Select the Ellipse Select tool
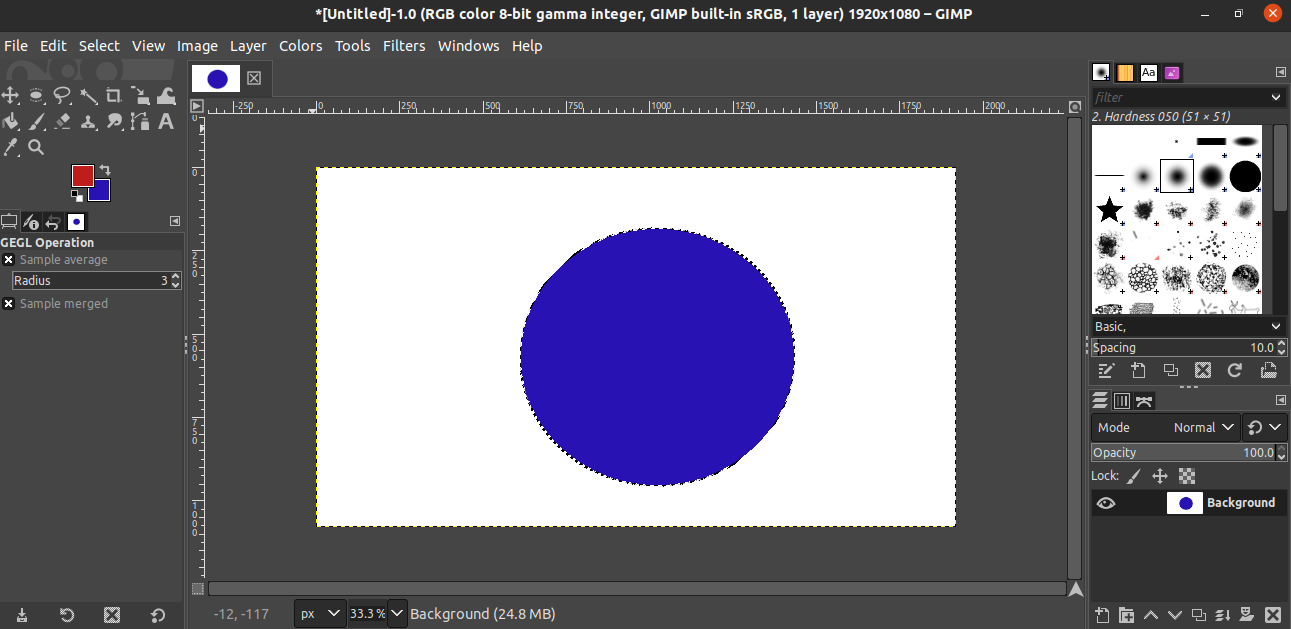The height and width of the screenshot is (629, 1291). tap(36, 96)
